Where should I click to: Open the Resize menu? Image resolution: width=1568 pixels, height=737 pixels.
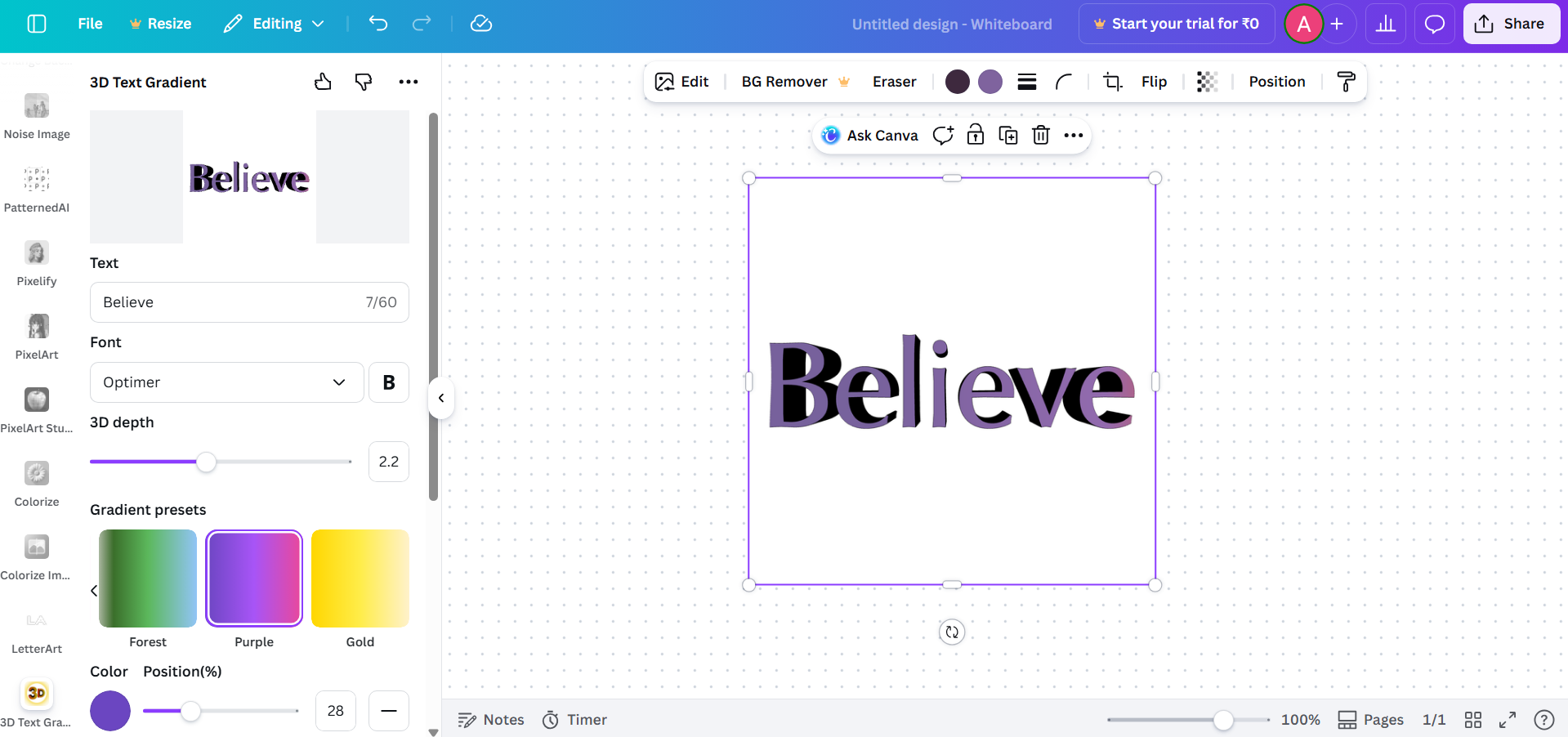tap(160, 24)
